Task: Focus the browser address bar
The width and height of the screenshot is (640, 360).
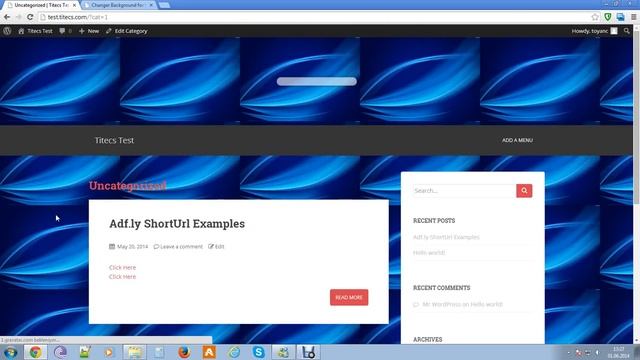Action: tap(314, 17)
